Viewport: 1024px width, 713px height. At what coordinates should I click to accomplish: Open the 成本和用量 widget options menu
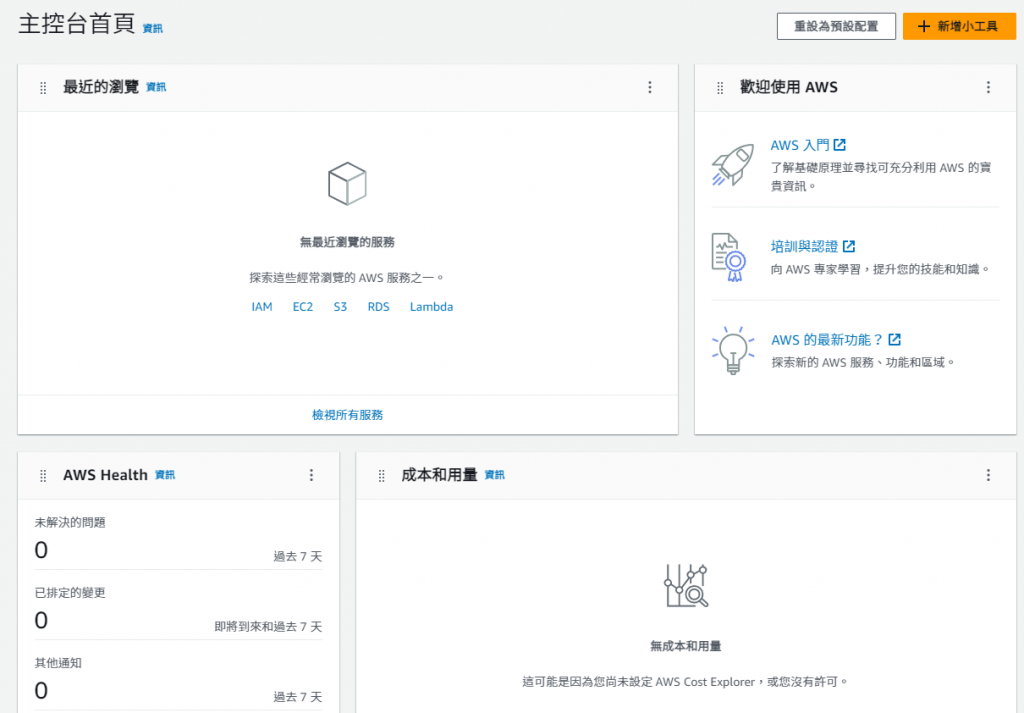(x=987, y=475)
